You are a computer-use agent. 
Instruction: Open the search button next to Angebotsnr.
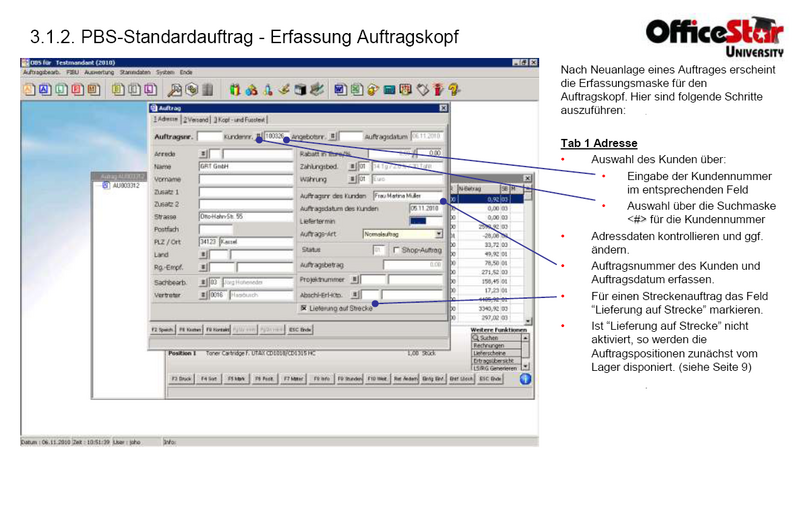pyautogui.click(x=333, y=136)
